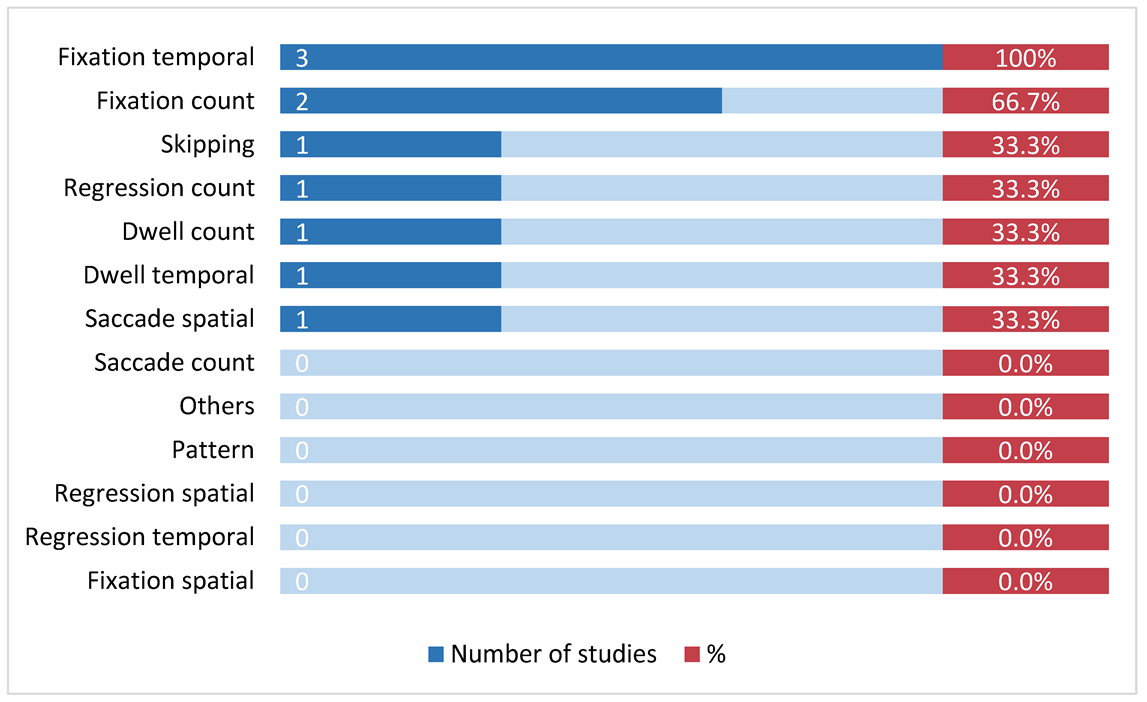The width and height of the screenshot is (1147, 702).
Task: Click the Dwell count category label
Action: click(188, 232)
